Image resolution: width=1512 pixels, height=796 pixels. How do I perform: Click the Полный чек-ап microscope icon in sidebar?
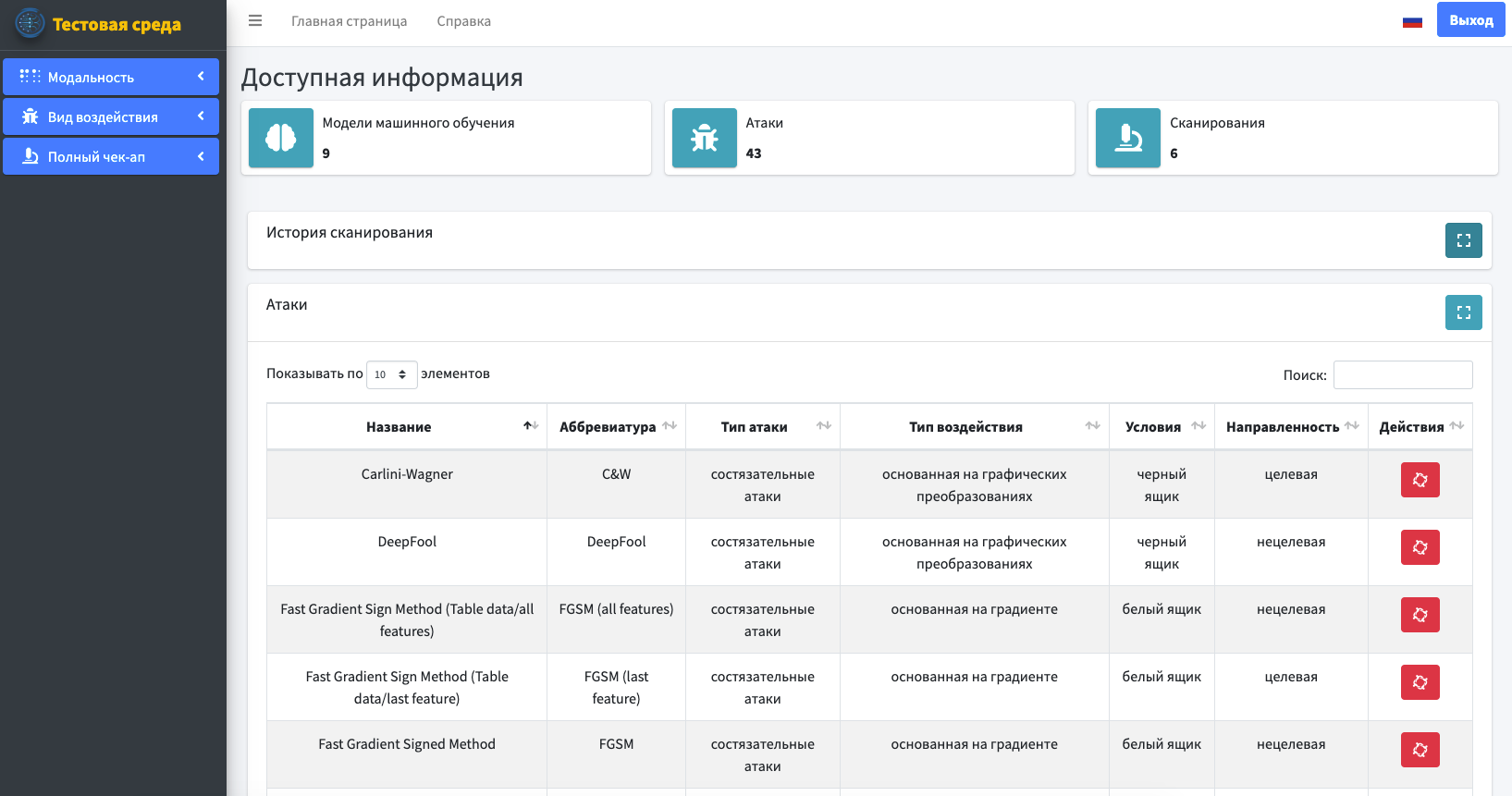(31, 156)
